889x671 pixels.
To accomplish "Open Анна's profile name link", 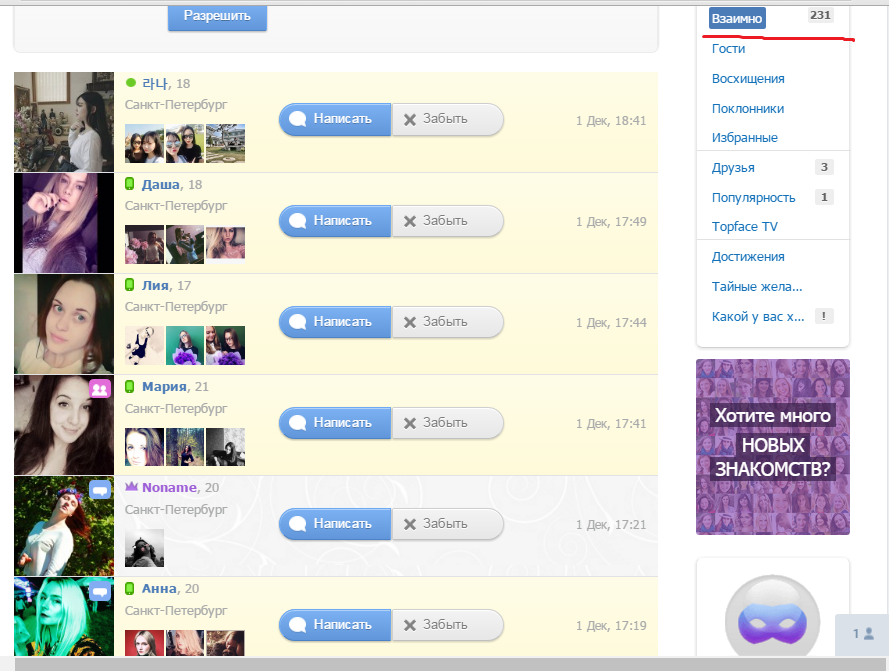I will (x=159, y=589).
